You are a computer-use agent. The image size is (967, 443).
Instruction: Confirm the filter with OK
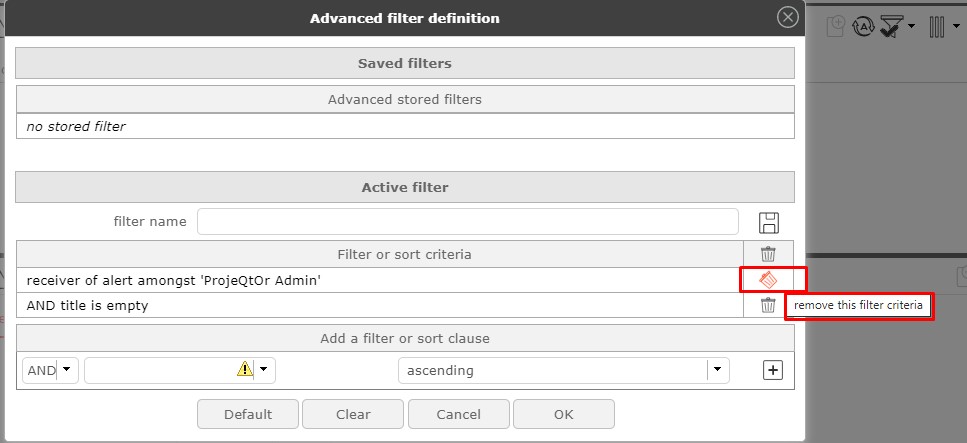click(x=564, y=414)
